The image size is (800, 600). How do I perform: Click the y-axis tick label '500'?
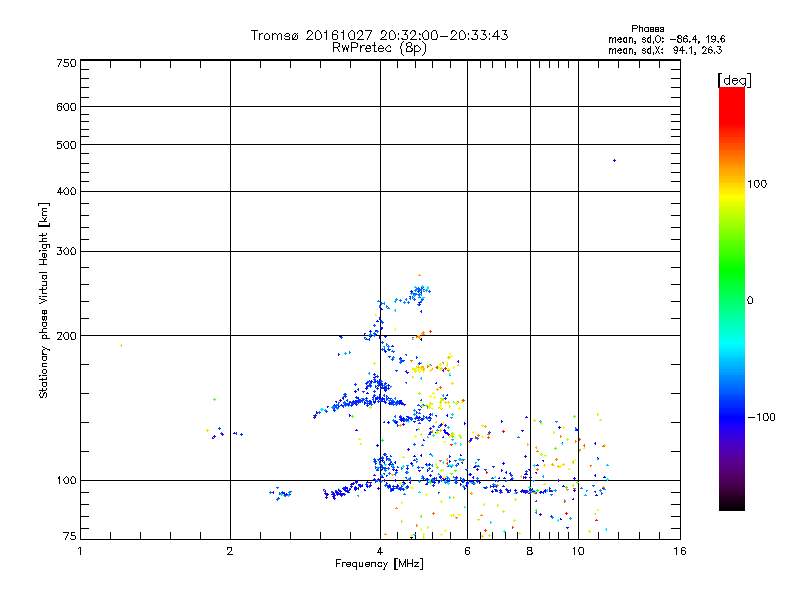66,145
